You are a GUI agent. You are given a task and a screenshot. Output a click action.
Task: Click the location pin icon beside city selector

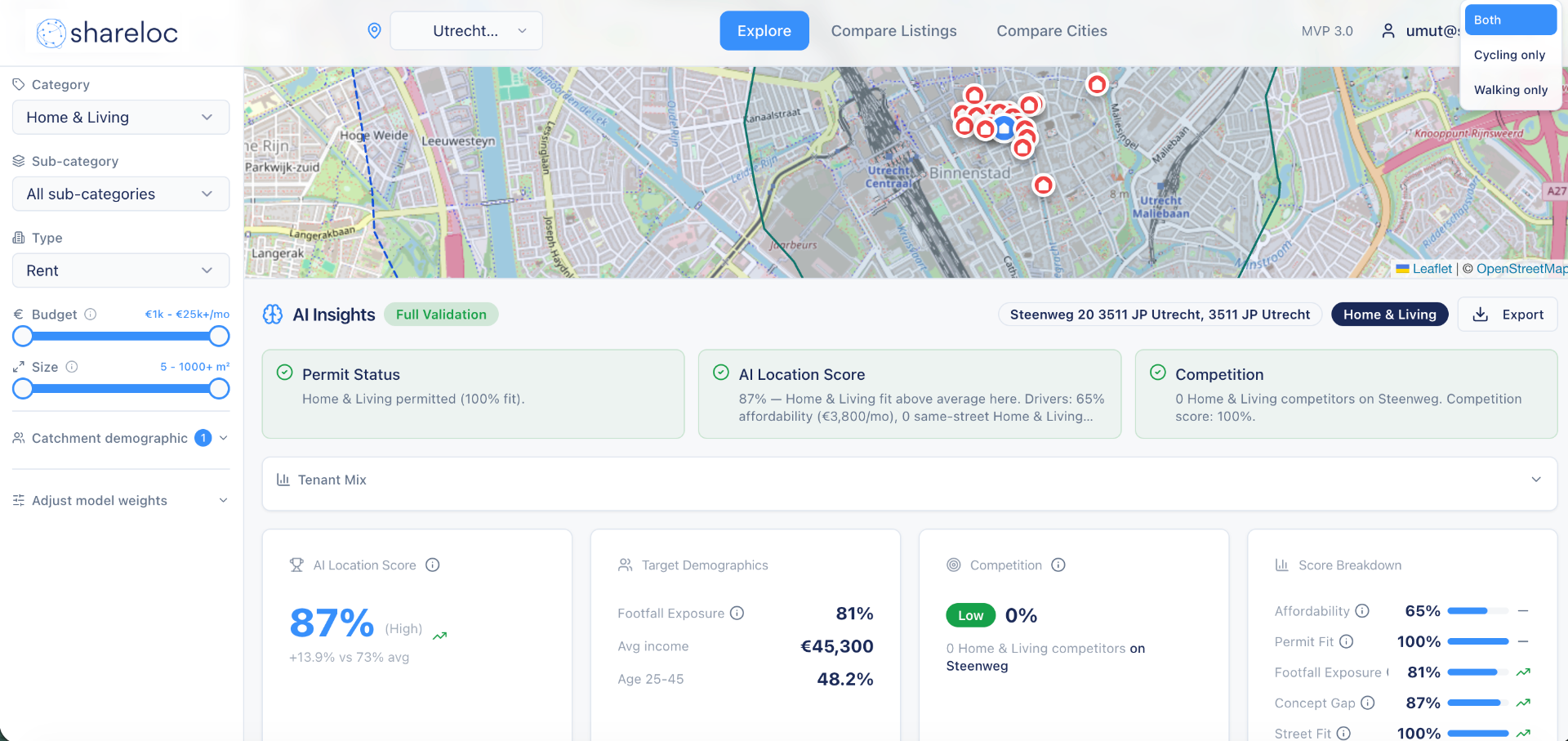374,31
